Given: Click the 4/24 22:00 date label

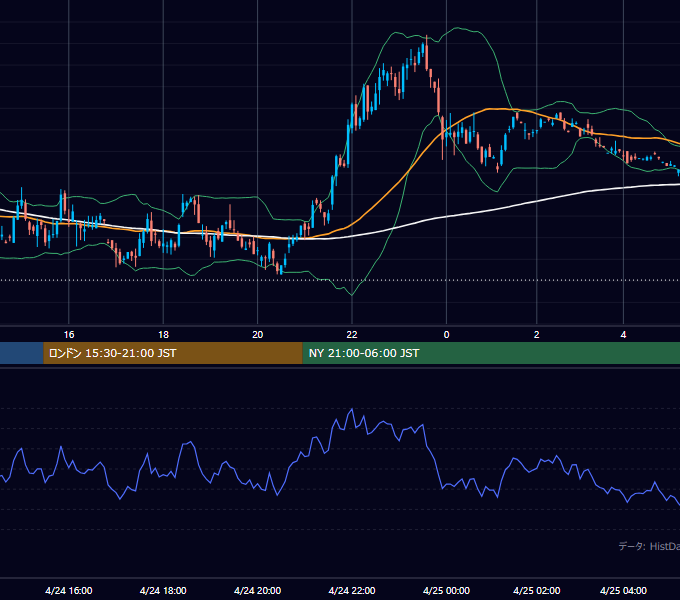Looking at the screenshot, I should click(352, 590).
